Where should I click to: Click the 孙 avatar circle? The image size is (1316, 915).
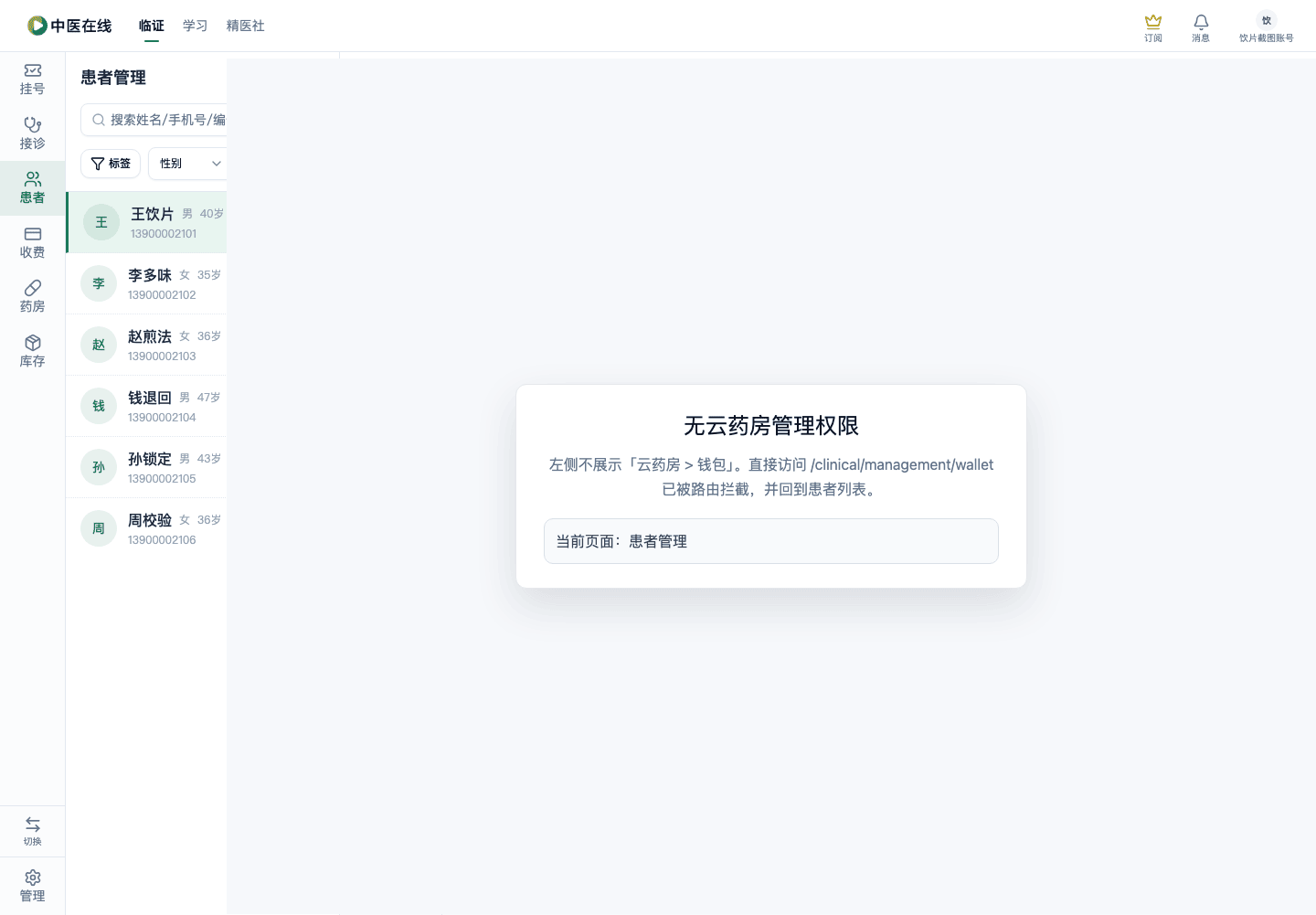(x=99, y=467)
